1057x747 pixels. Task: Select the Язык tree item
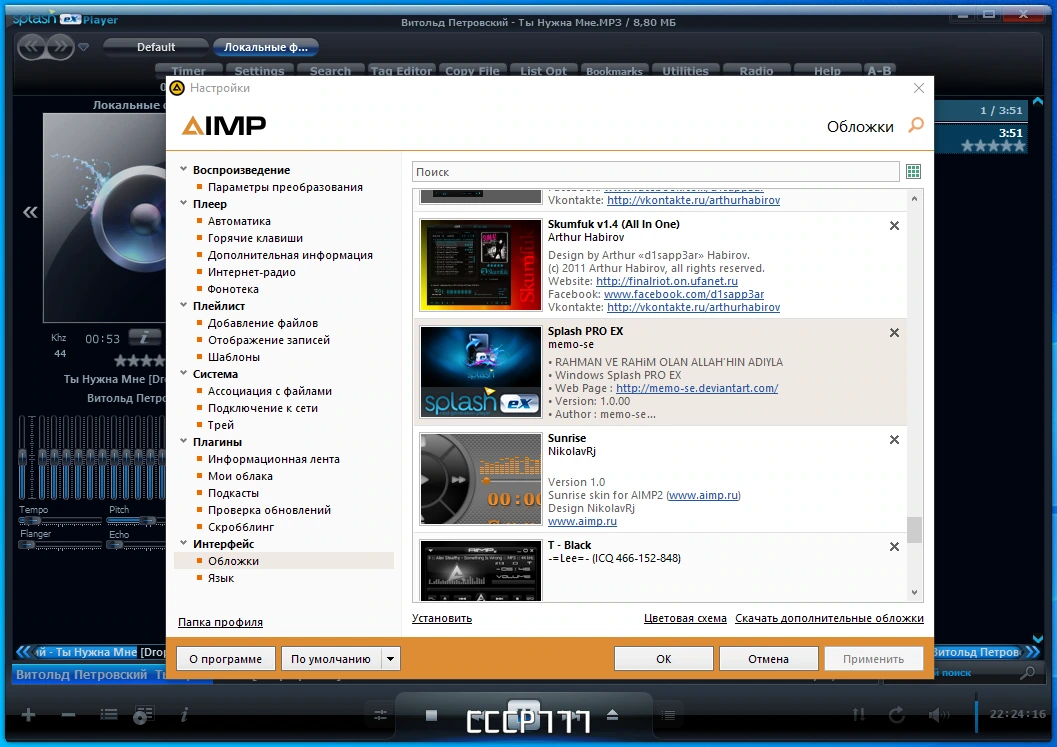pos(221,578)
